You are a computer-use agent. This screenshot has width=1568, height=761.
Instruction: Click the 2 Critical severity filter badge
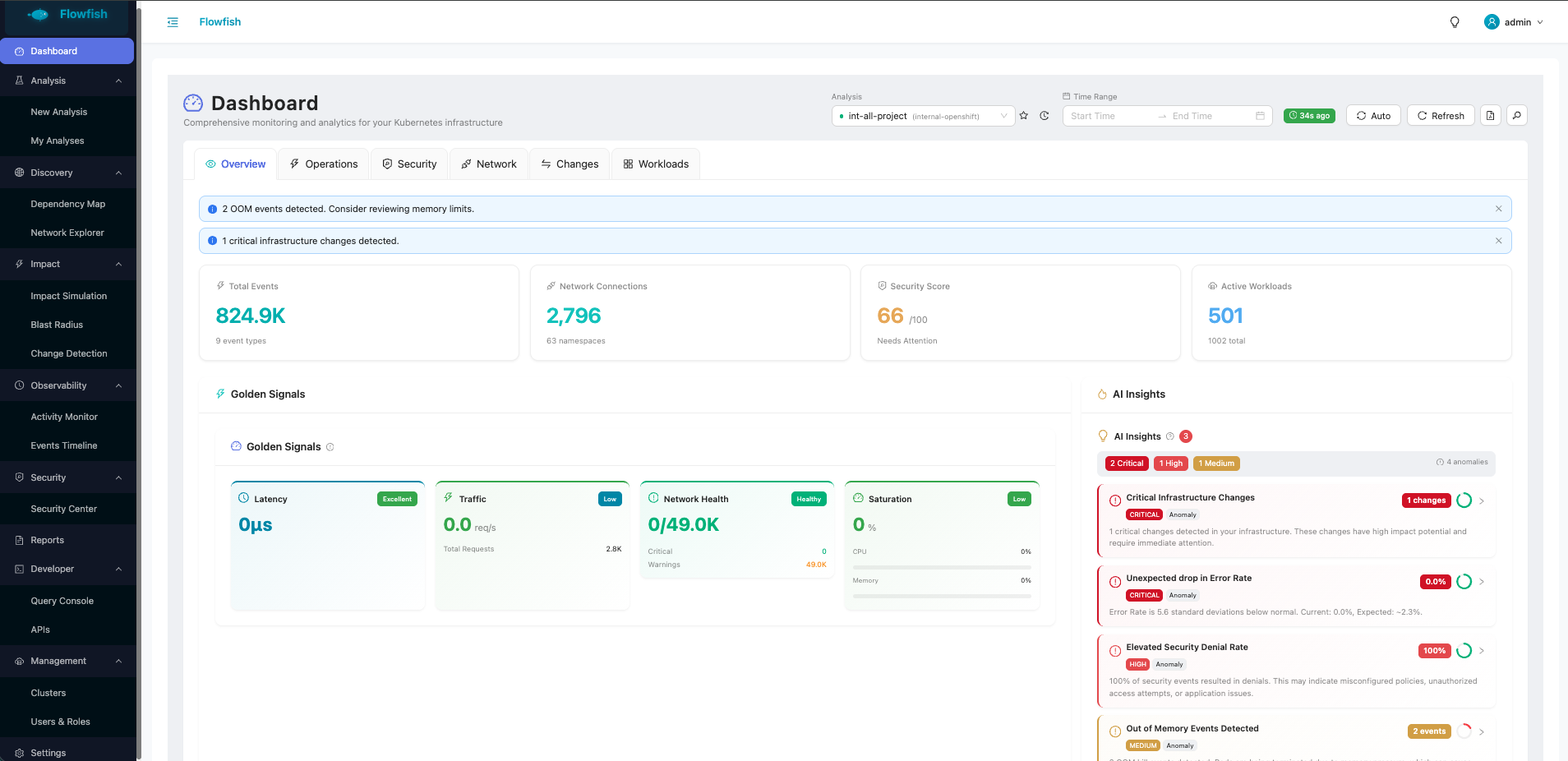(x=1126, y=464)
